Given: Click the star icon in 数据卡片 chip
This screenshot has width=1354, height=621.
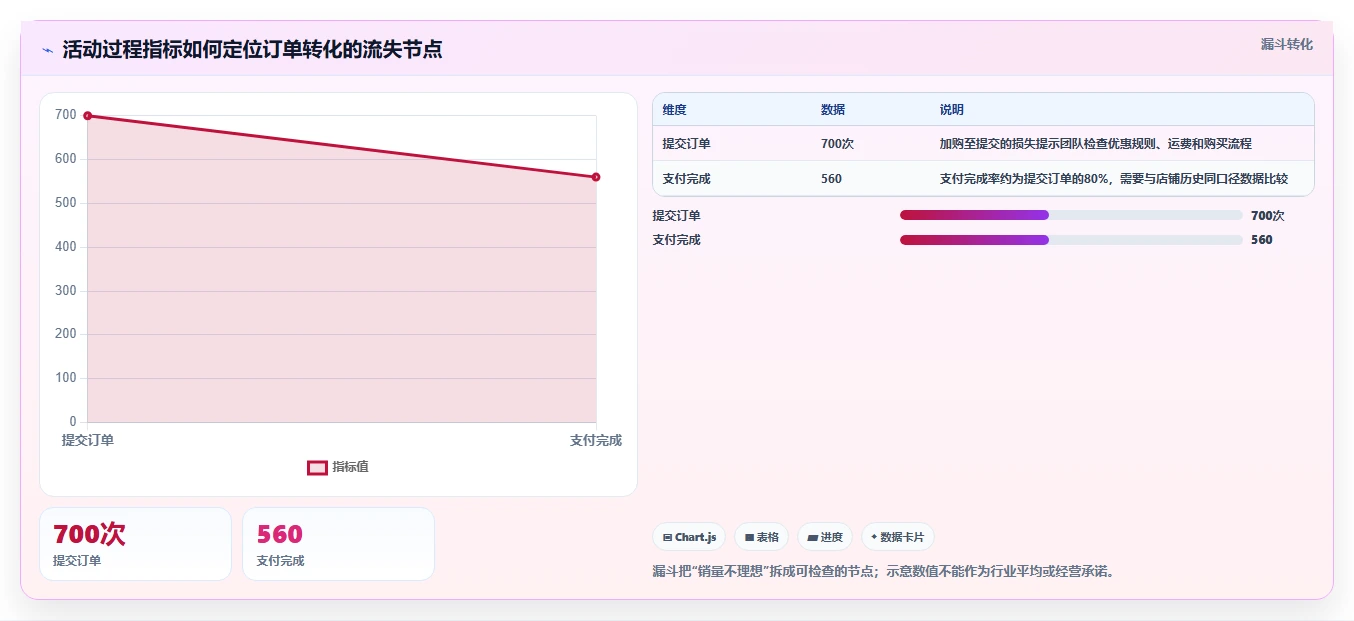Looking at the screenshot, I should [x=874, y=537].
